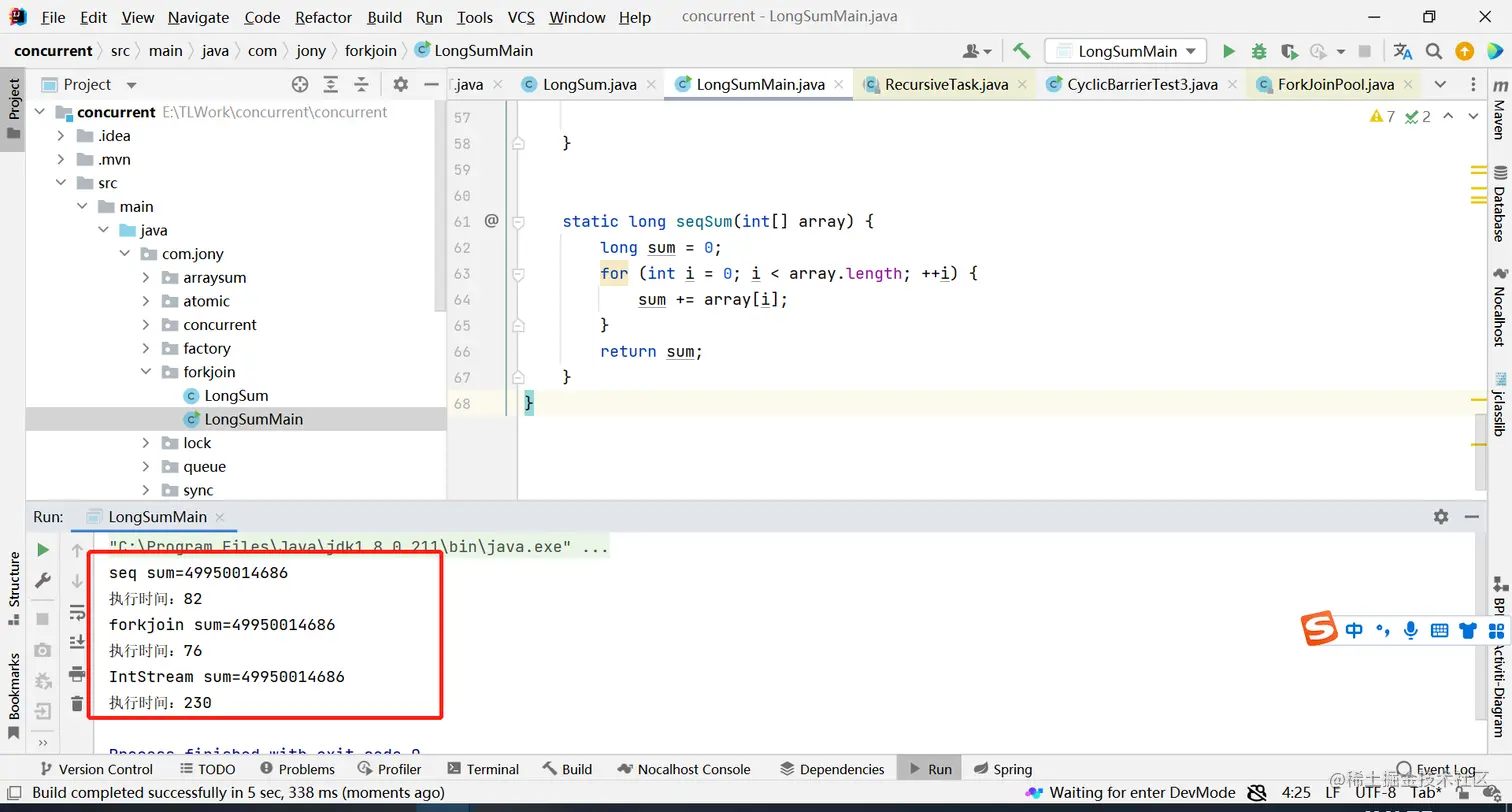Viewport: 1512px width, 812px height.
Task: Switch to the ForkJoinPool.java tab
Action: [1335, 84]
